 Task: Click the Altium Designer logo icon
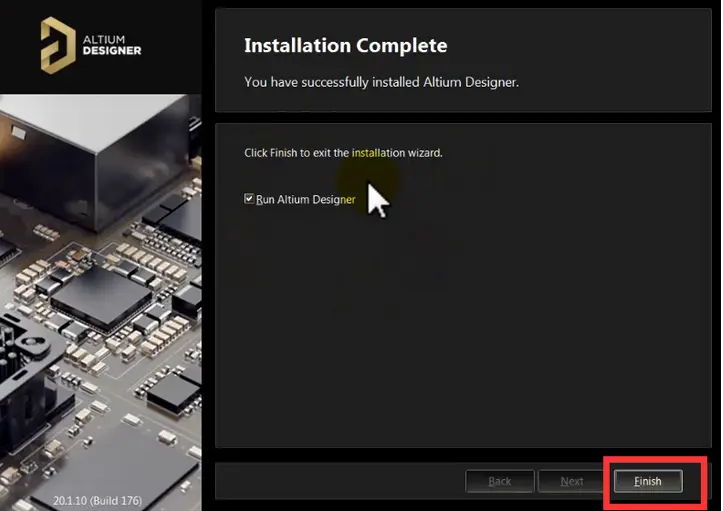coord(58,45)
